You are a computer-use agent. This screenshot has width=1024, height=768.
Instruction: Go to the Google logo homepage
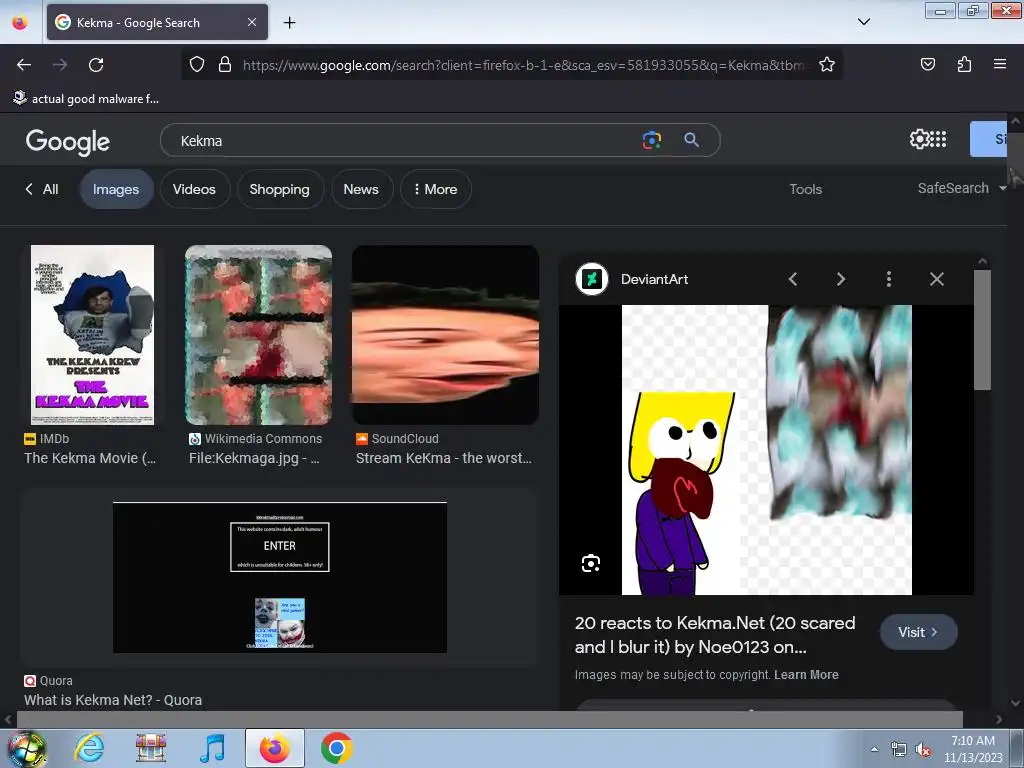pyautogui.click(x=68, y=141)
